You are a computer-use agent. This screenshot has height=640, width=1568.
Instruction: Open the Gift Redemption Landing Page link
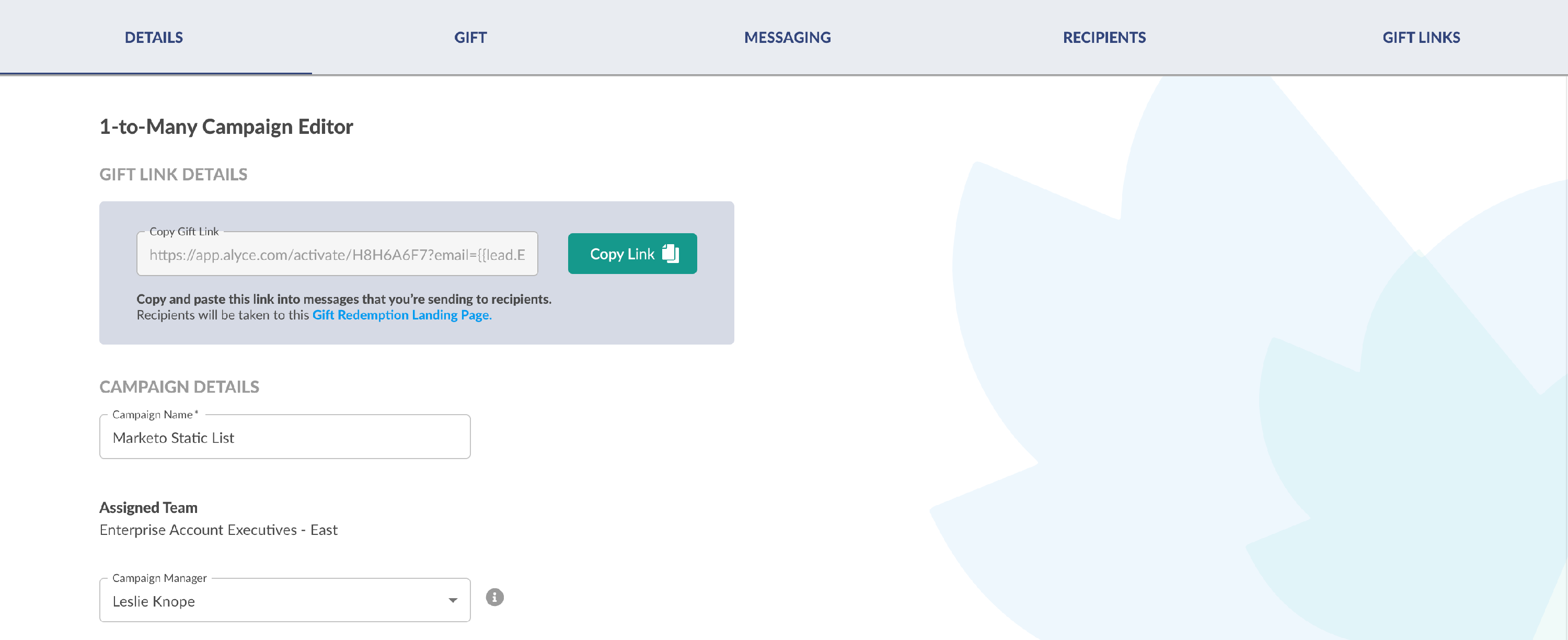[x=402, y=315]
